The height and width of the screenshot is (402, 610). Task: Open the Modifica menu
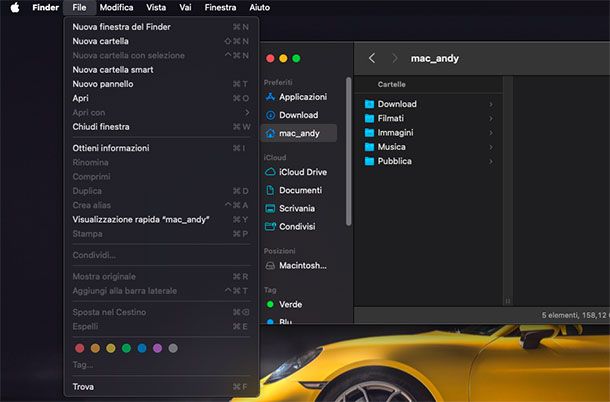(x=116, y=7)
